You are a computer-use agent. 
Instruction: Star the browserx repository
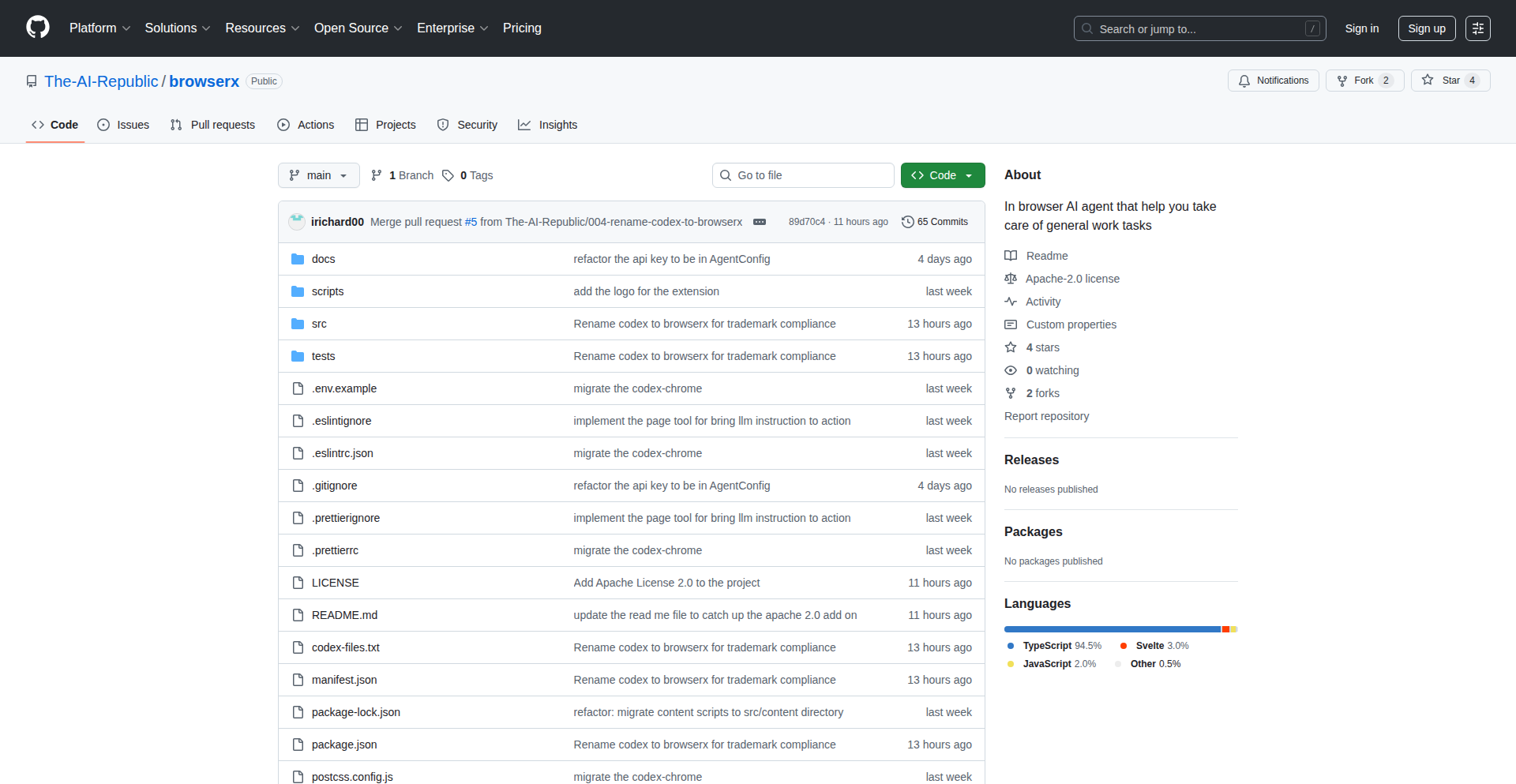pos(1450,80)
